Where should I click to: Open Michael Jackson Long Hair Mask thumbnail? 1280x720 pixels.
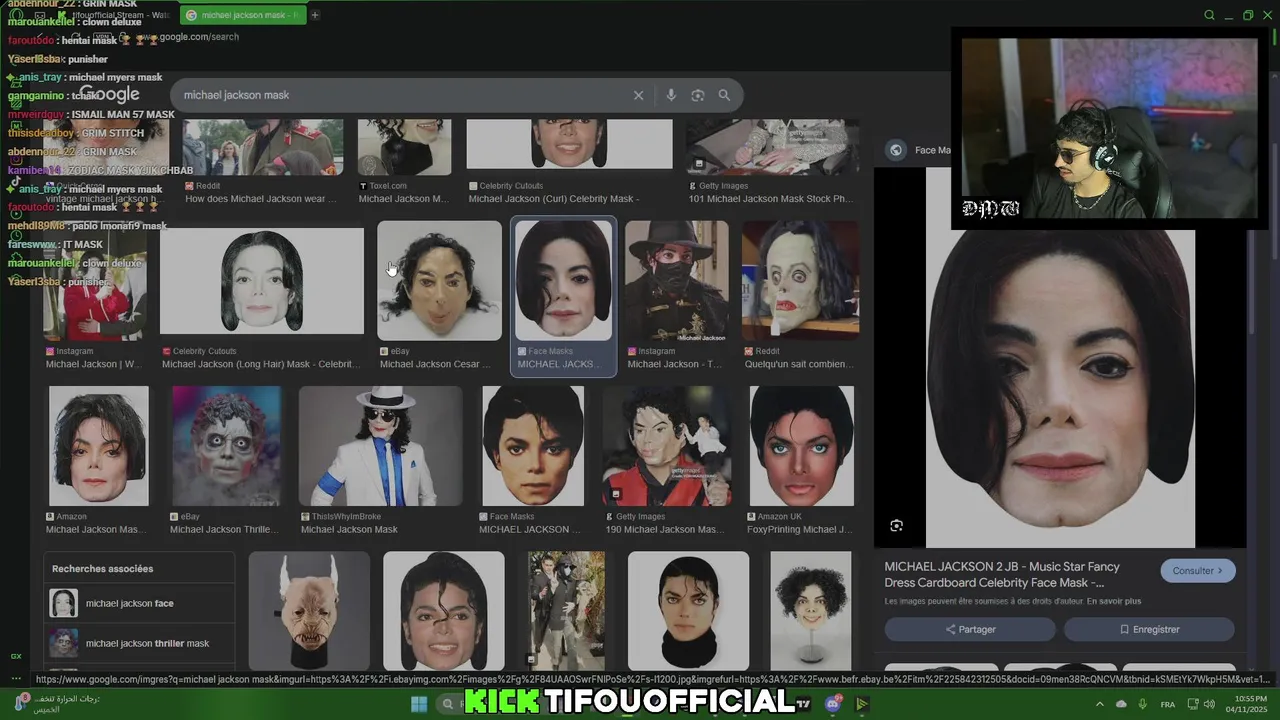click(262, 281)
